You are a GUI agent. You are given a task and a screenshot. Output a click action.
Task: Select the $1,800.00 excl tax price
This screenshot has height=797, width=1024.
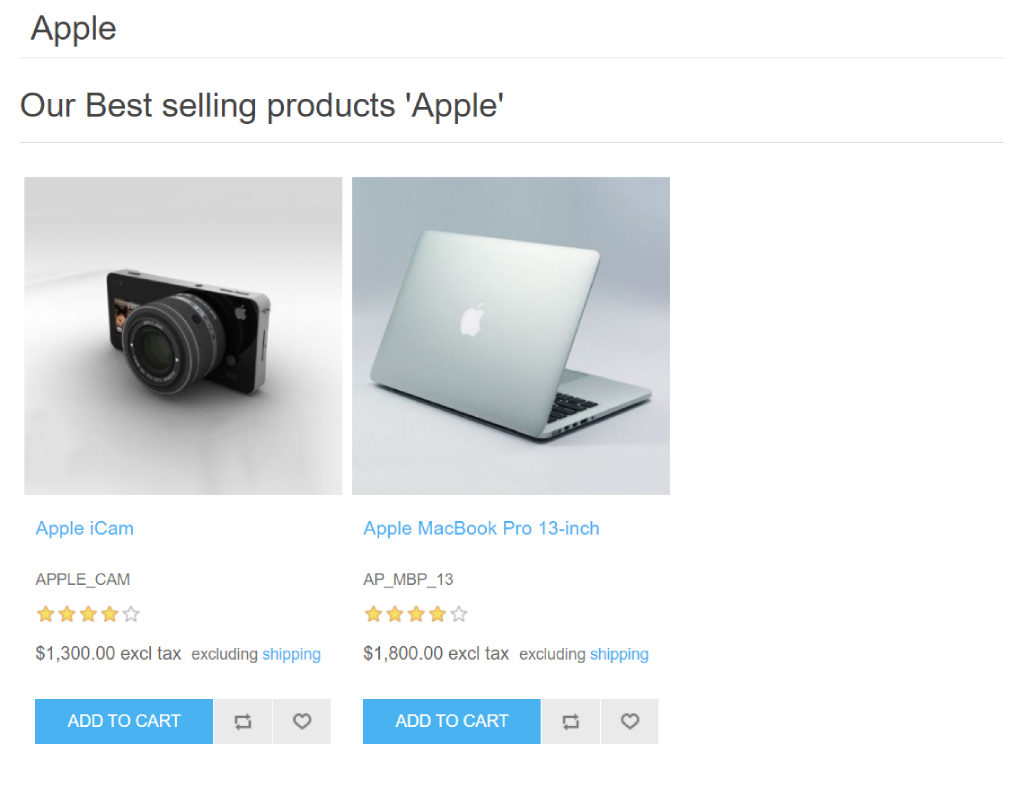436,653
